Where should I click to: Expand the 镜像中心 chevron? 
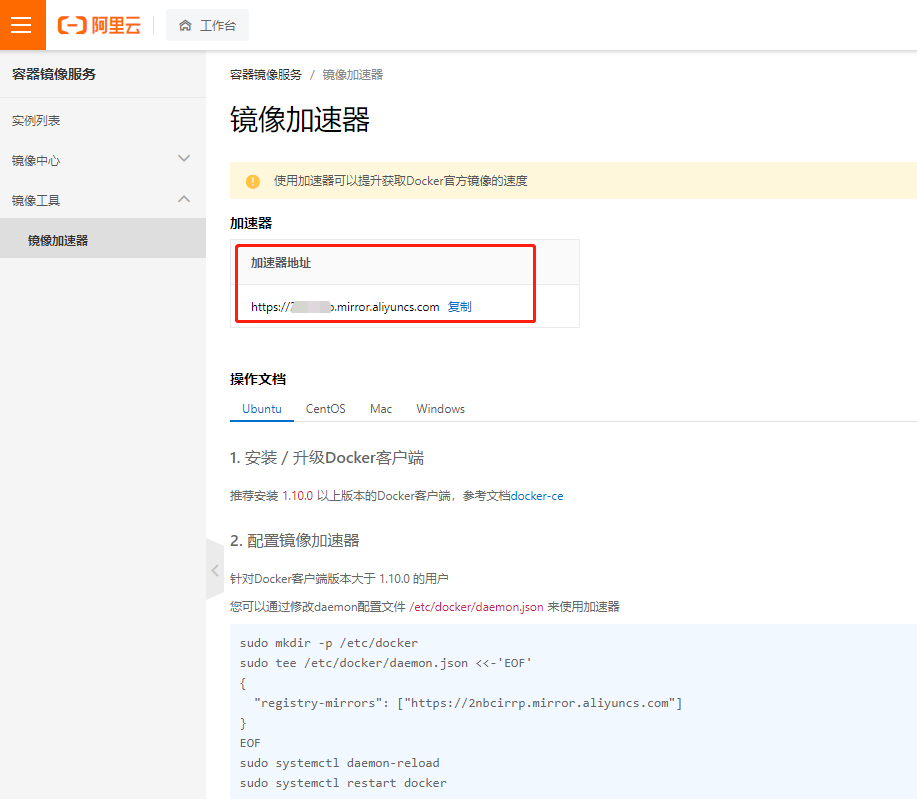184,159
